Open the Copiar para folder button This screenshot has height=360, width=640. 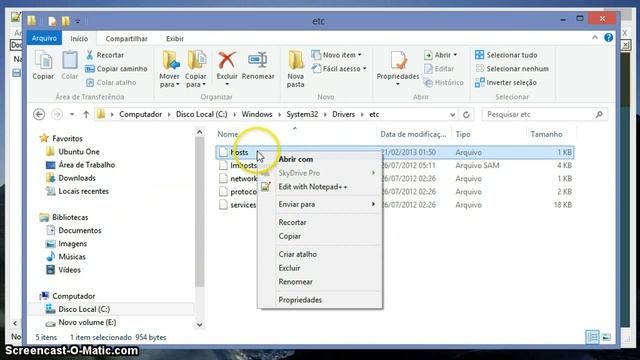coord(196,69)
